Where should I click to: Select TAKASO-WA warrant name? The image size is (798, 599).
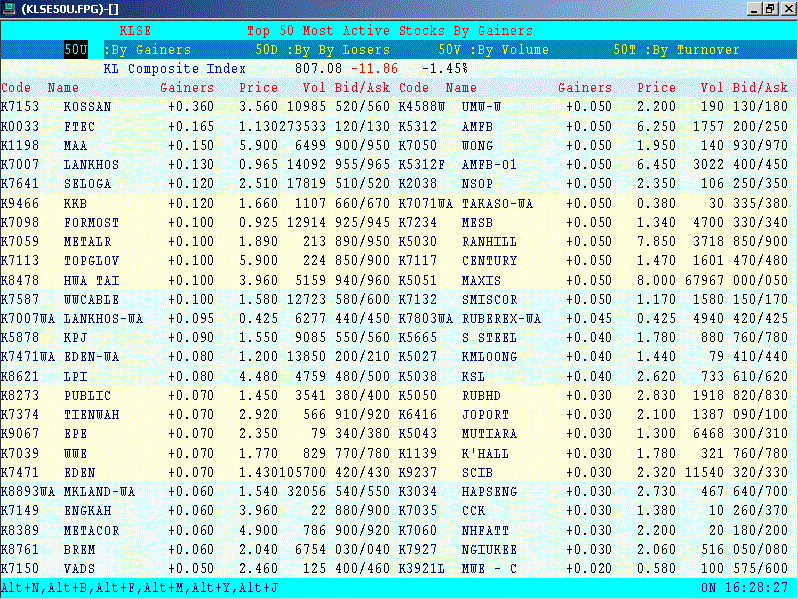click(x=497, y=204)
